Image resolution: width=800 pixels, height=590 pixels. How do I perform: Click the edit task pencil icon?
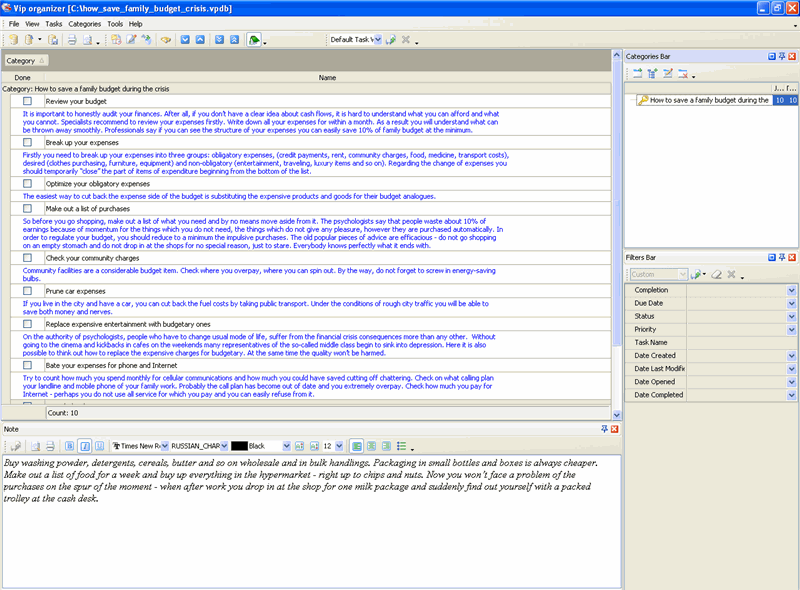tap(131, 40)
